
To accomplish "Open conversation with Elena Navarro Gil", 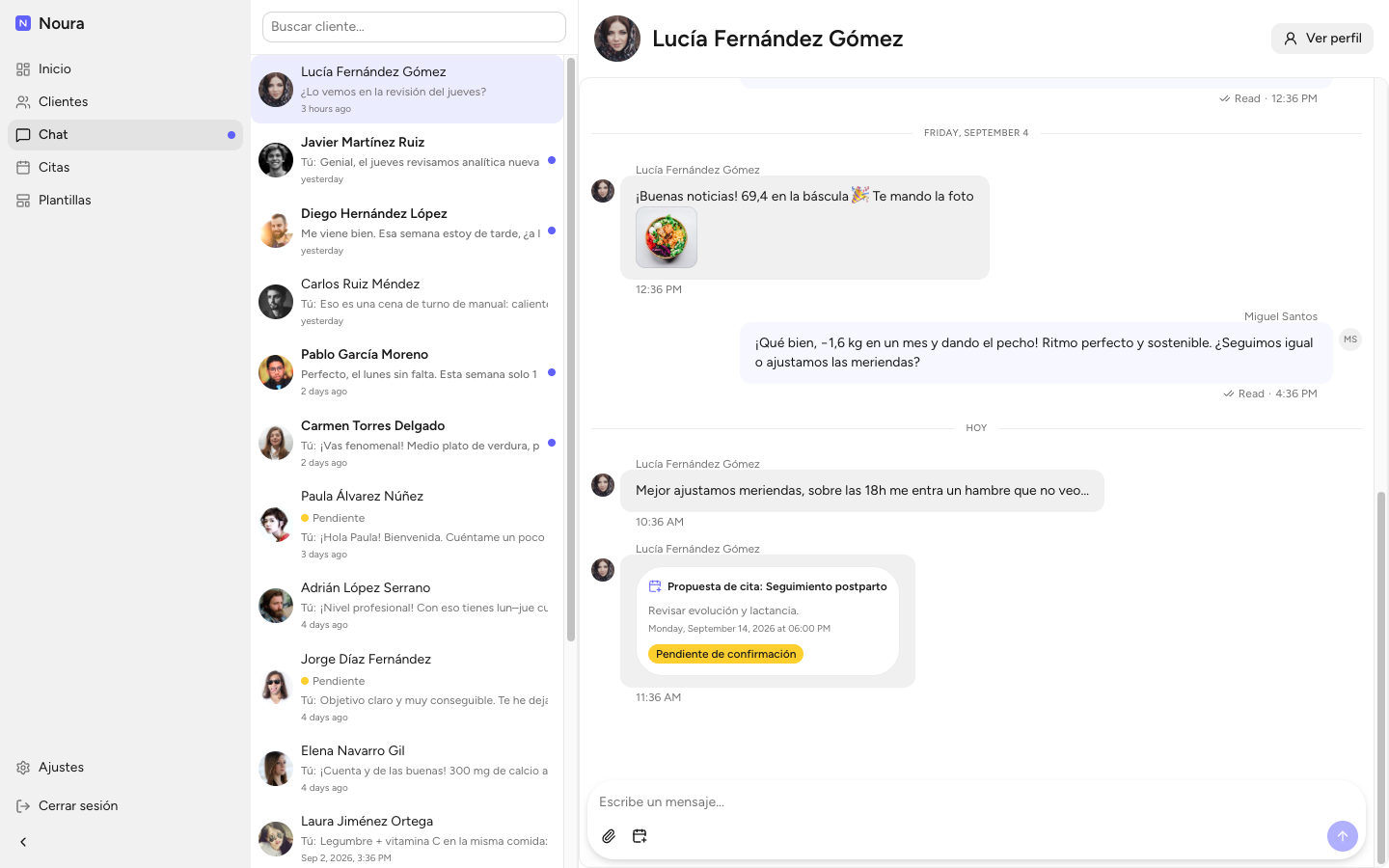I will (407, 769).
